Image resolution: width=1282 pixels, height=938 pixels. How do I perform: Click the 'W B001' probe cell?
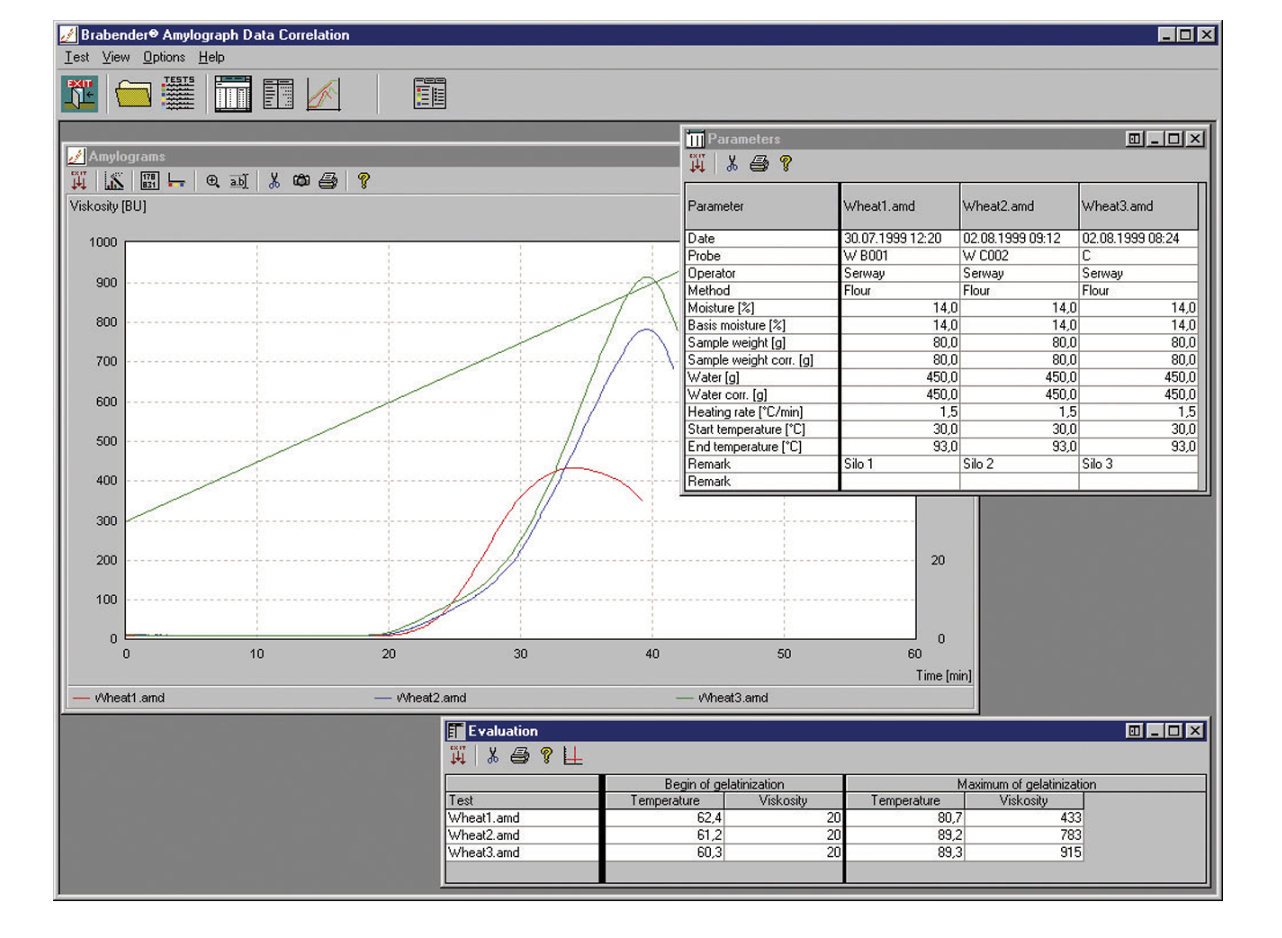(899, 256)
